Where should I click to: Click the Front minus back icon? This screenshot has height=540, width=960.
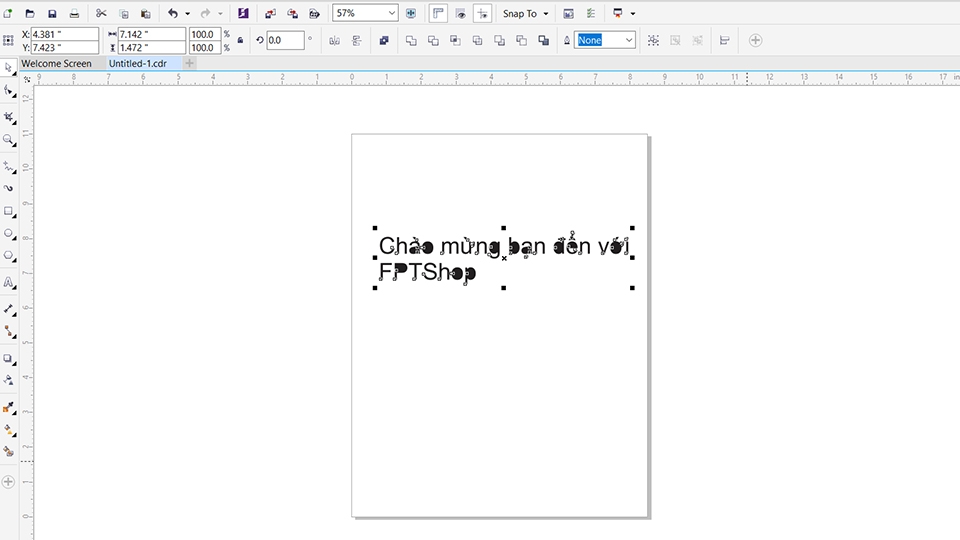click(x=500, y=40)
